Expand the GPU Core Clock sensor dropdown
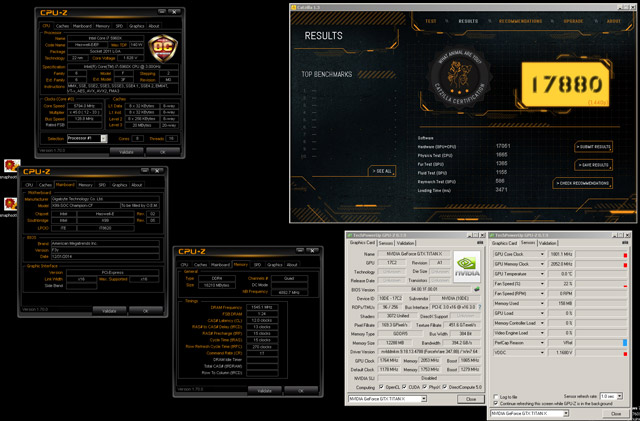This screenshot has width=640, height=421. (542, 254)
